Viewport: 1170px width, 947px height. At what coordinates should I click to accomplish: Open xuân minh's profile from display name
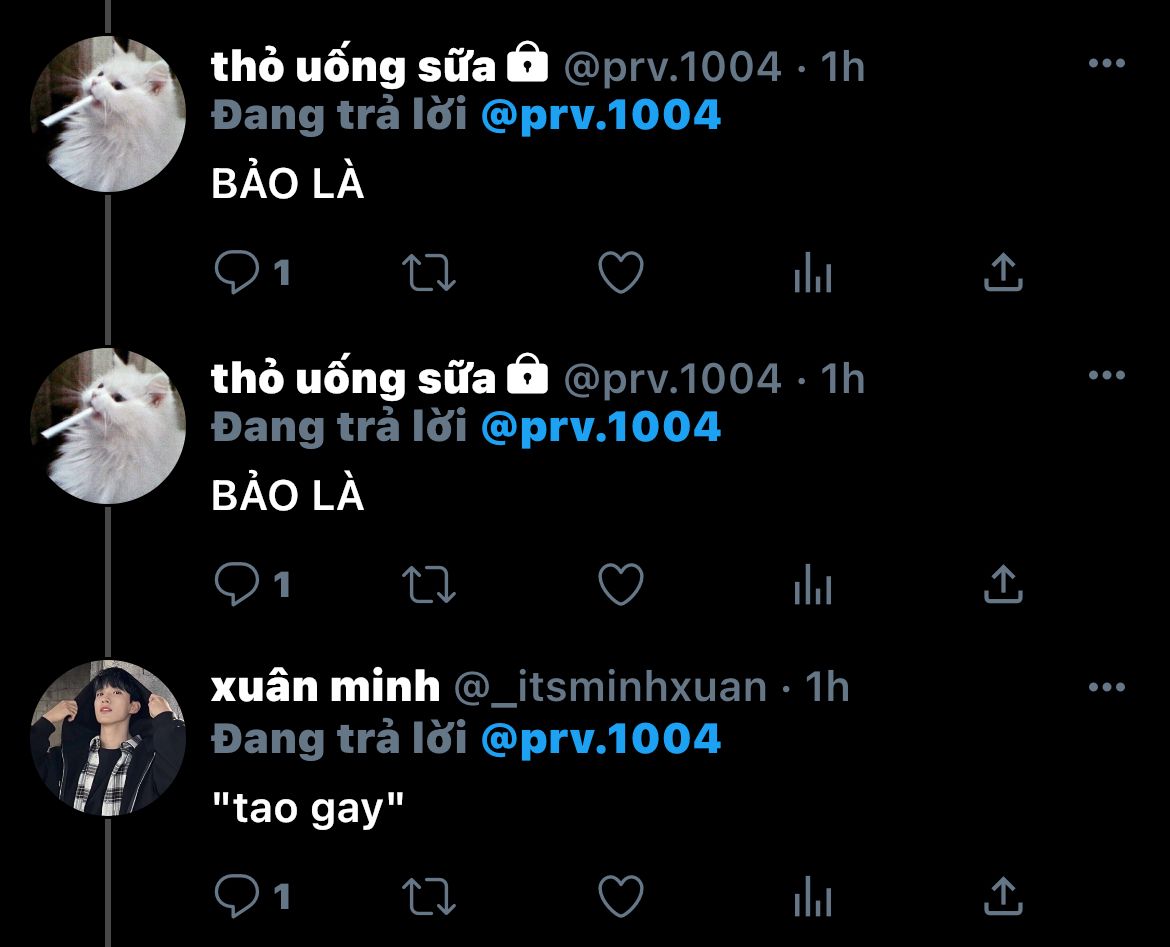click(325, 687)
